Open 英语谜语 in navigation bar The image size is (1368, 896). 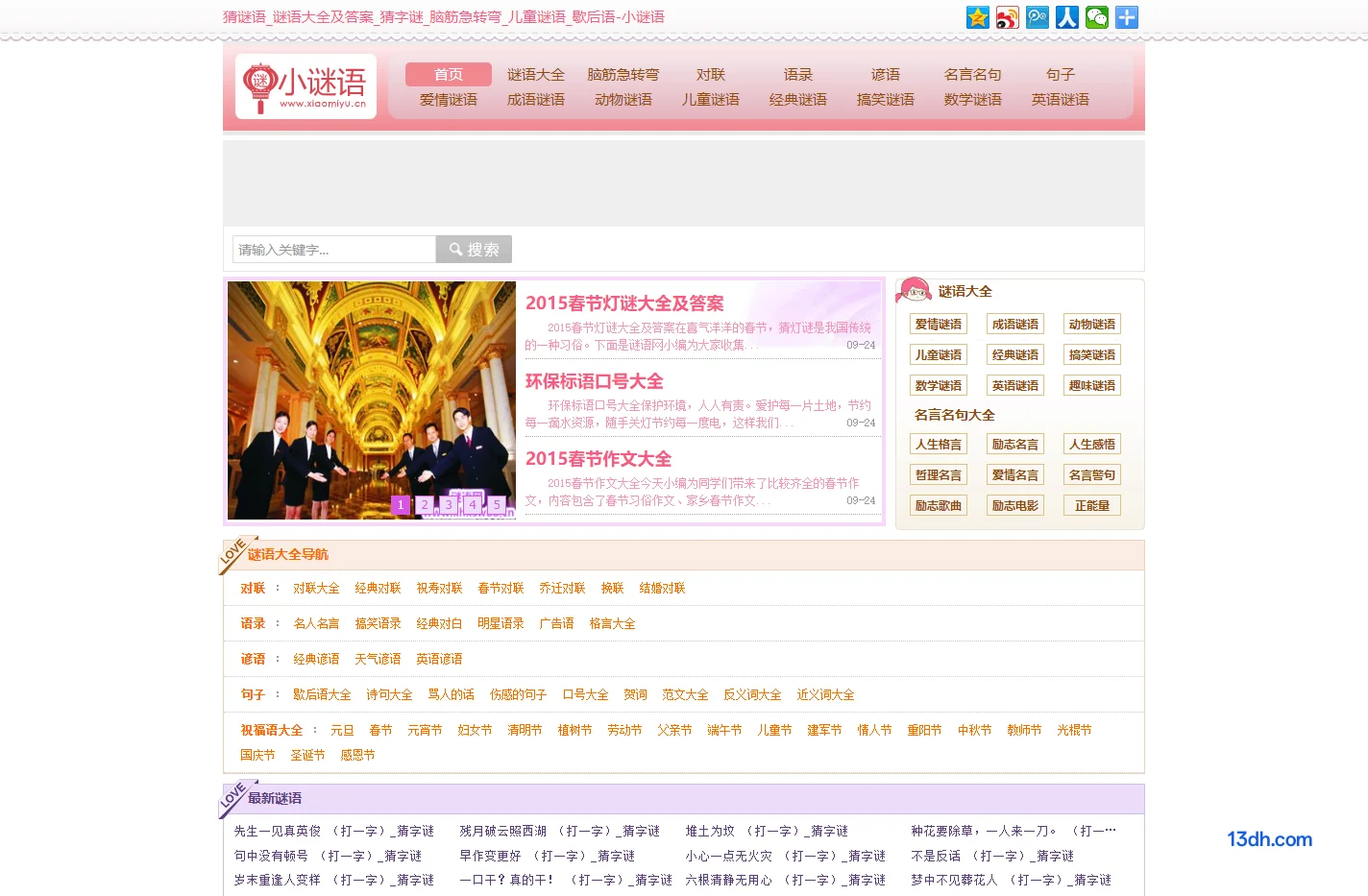tap(1061, 99)
